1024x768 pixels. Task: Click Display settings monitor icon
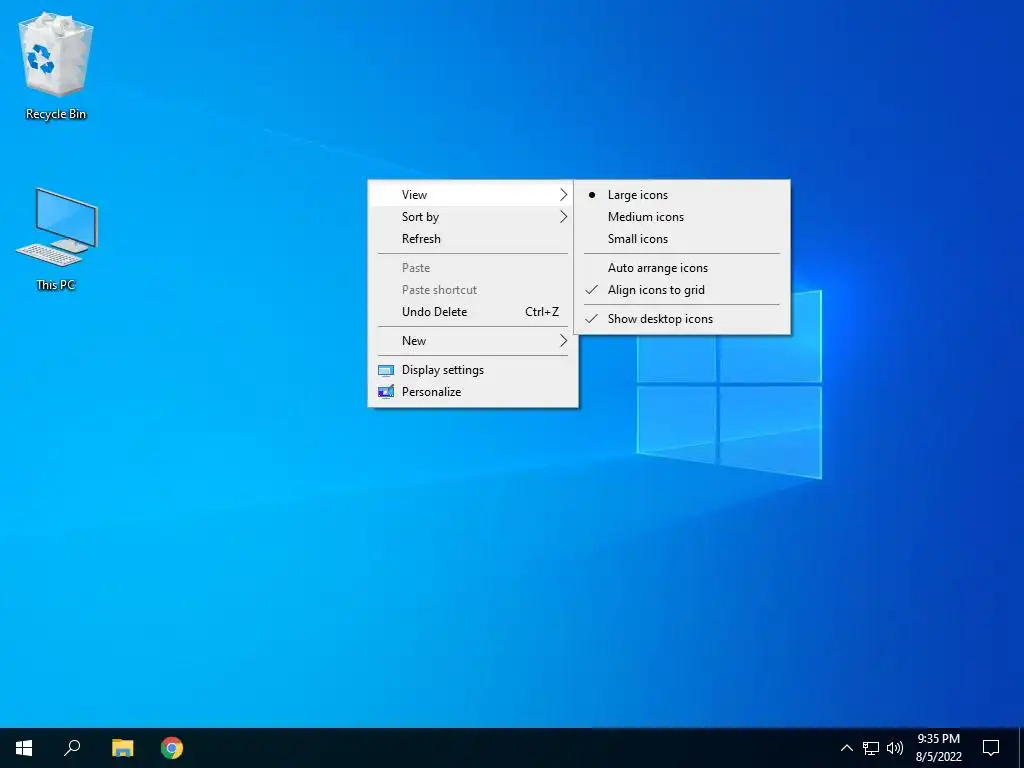pos(386,370)
